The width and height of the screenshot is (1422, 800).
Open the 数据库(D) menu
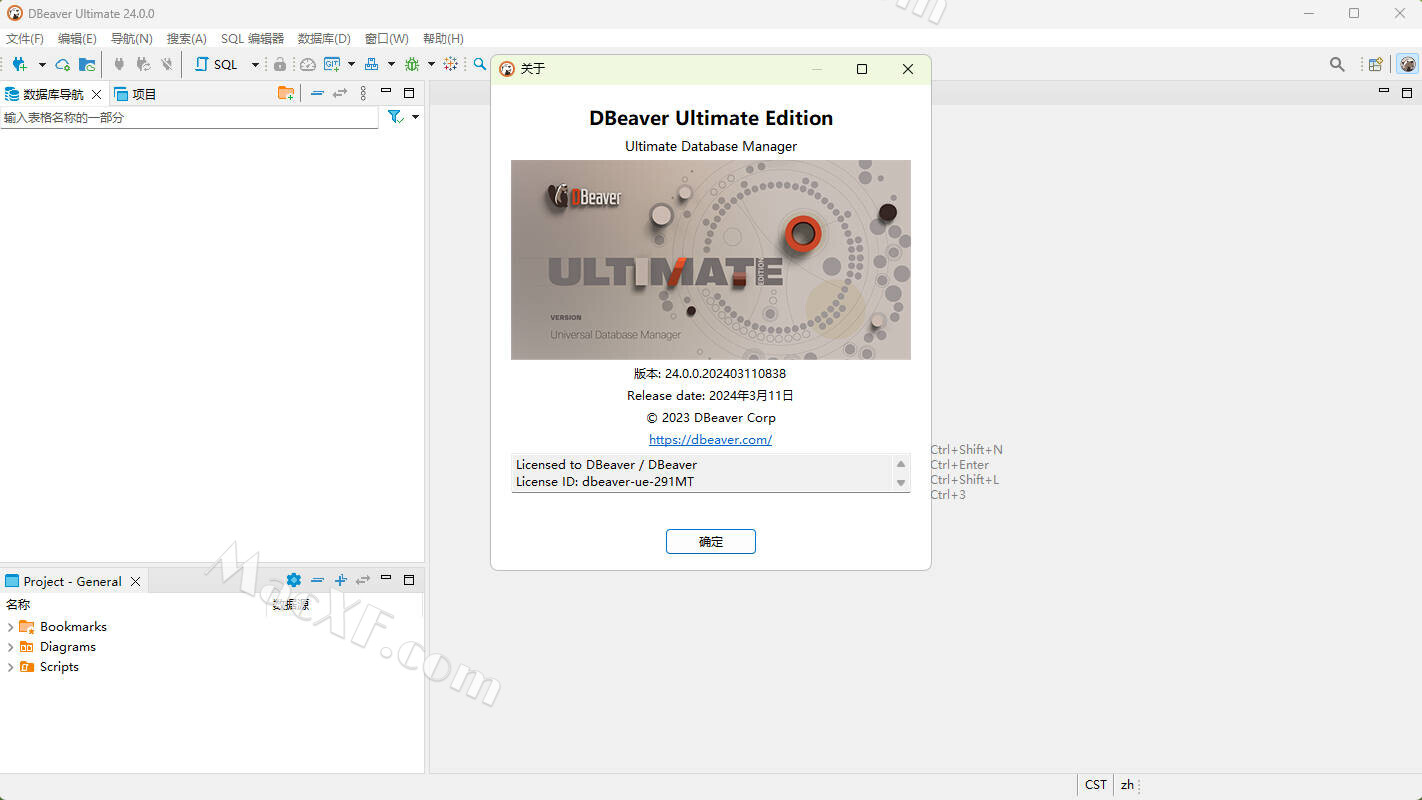pos(324,38)
